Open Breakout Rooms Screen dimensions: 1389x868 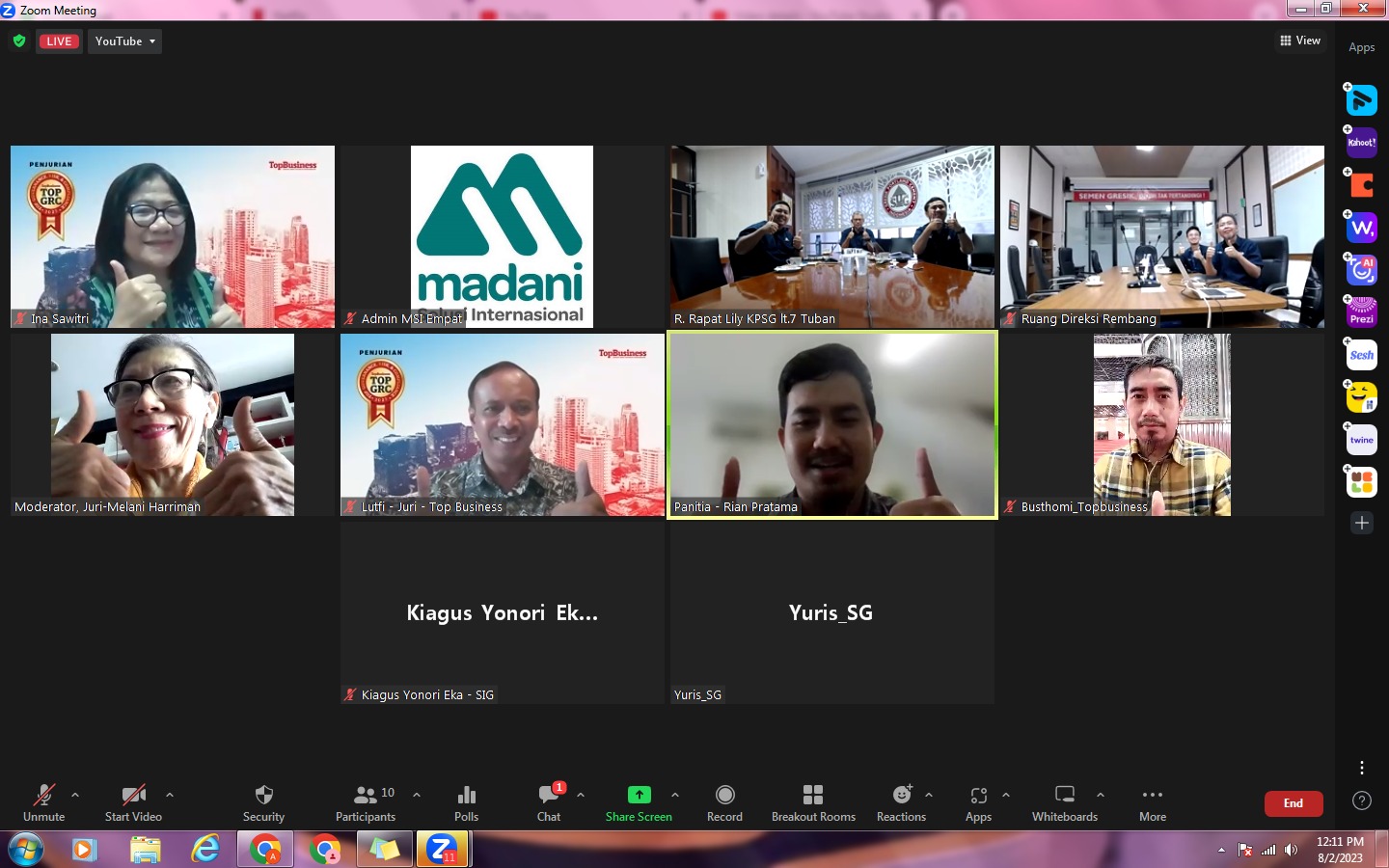[x=813, y=796]
